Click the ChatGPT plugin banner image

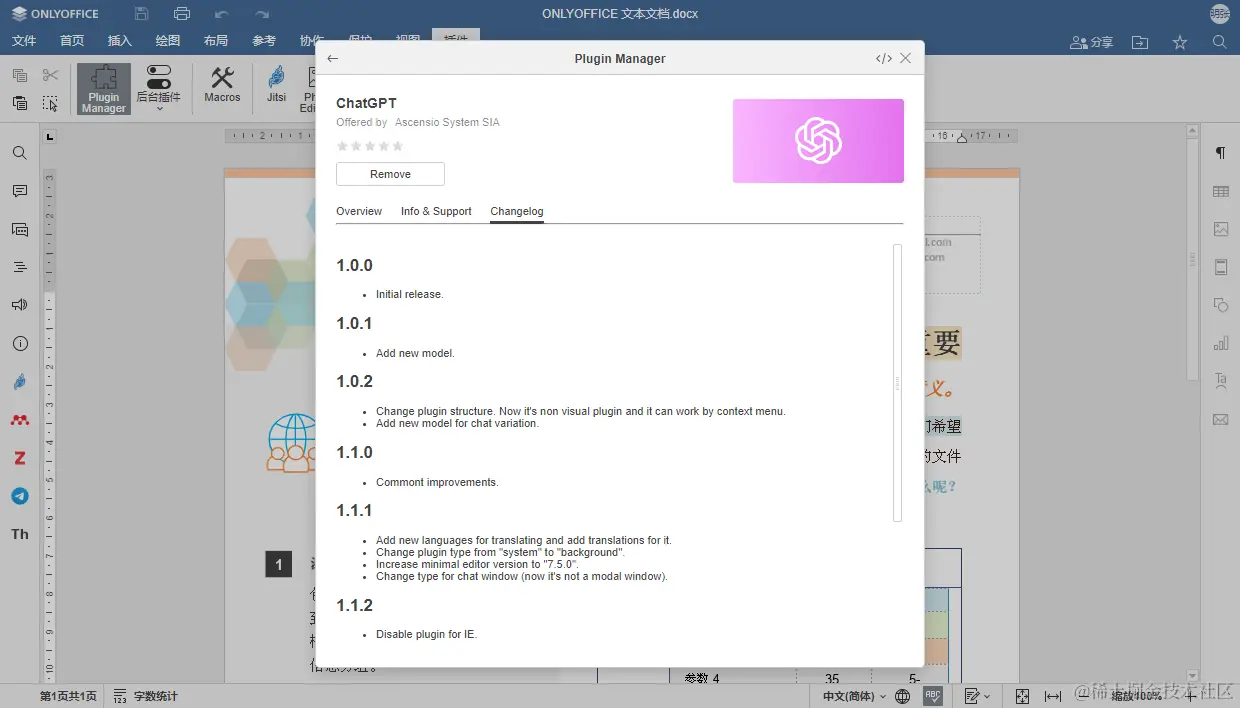click(x=818, y=141)
